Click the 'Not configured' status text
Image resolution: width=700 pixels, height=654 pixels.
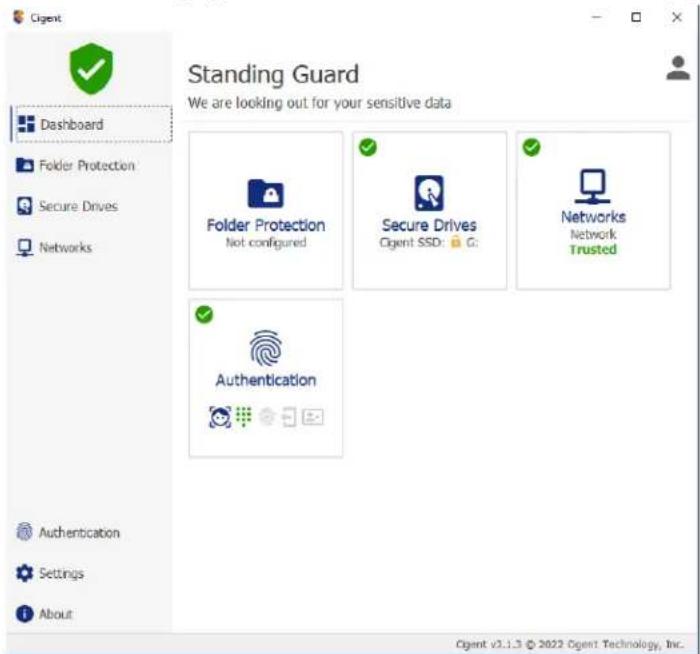(266, 242)
